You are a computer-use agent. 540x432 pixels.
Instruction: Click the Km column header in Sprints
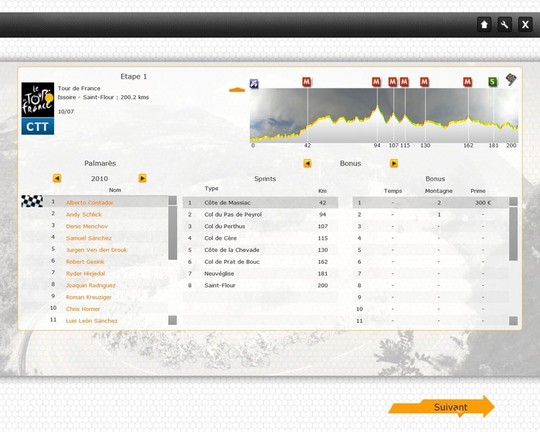click(x=322, y=191)
